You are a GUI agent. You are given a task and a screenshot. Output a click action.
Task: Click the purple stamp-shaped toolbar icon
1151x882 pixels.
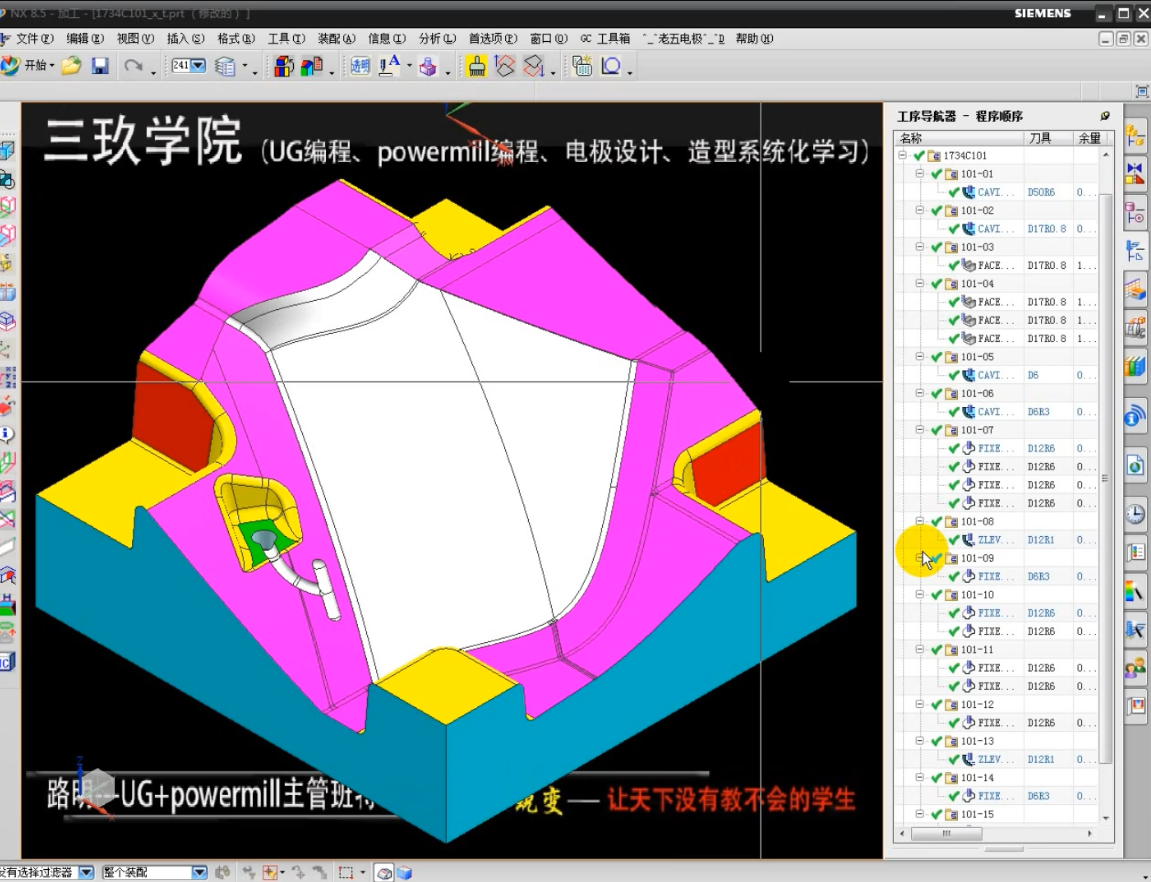[x=428, y=67]
